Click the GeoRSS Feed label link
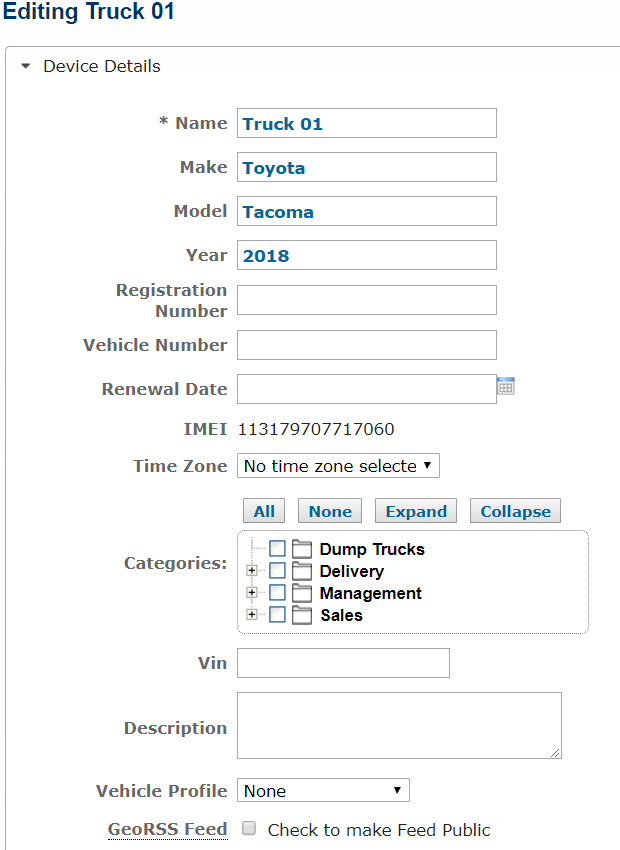620x850 pixels. pos(167,829)
